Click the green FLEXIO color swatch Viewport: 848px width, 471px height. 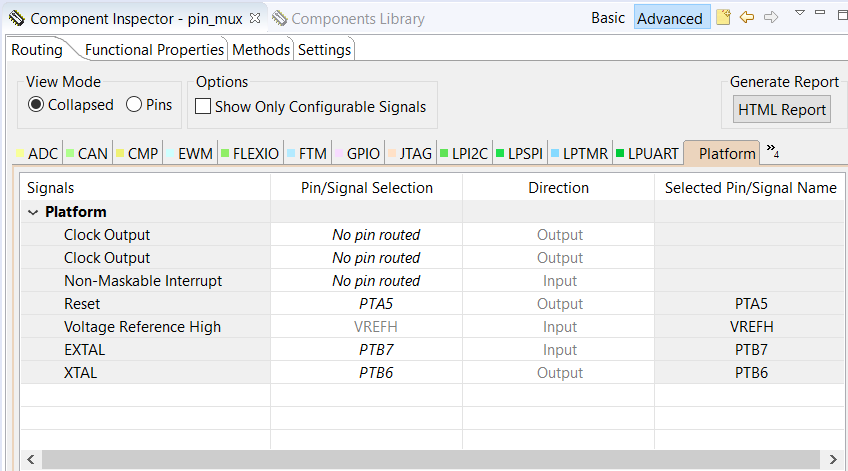(226, 154)
